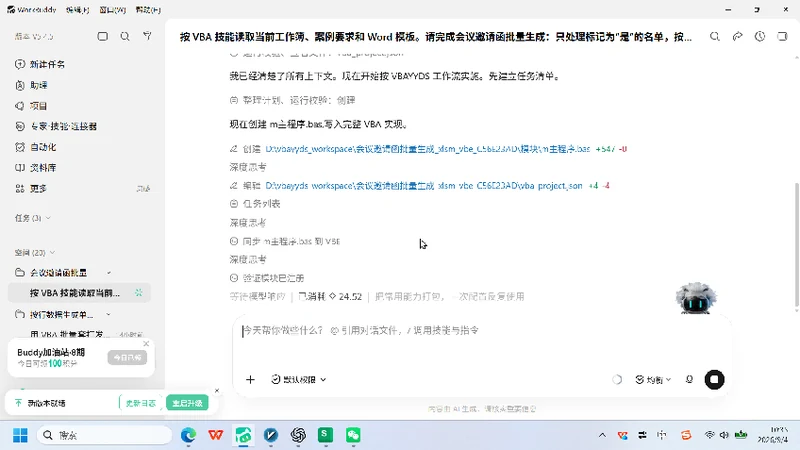Click the conversation vertical scrollbar
Screen dimensions: 800x450
(x=797, y=245)
